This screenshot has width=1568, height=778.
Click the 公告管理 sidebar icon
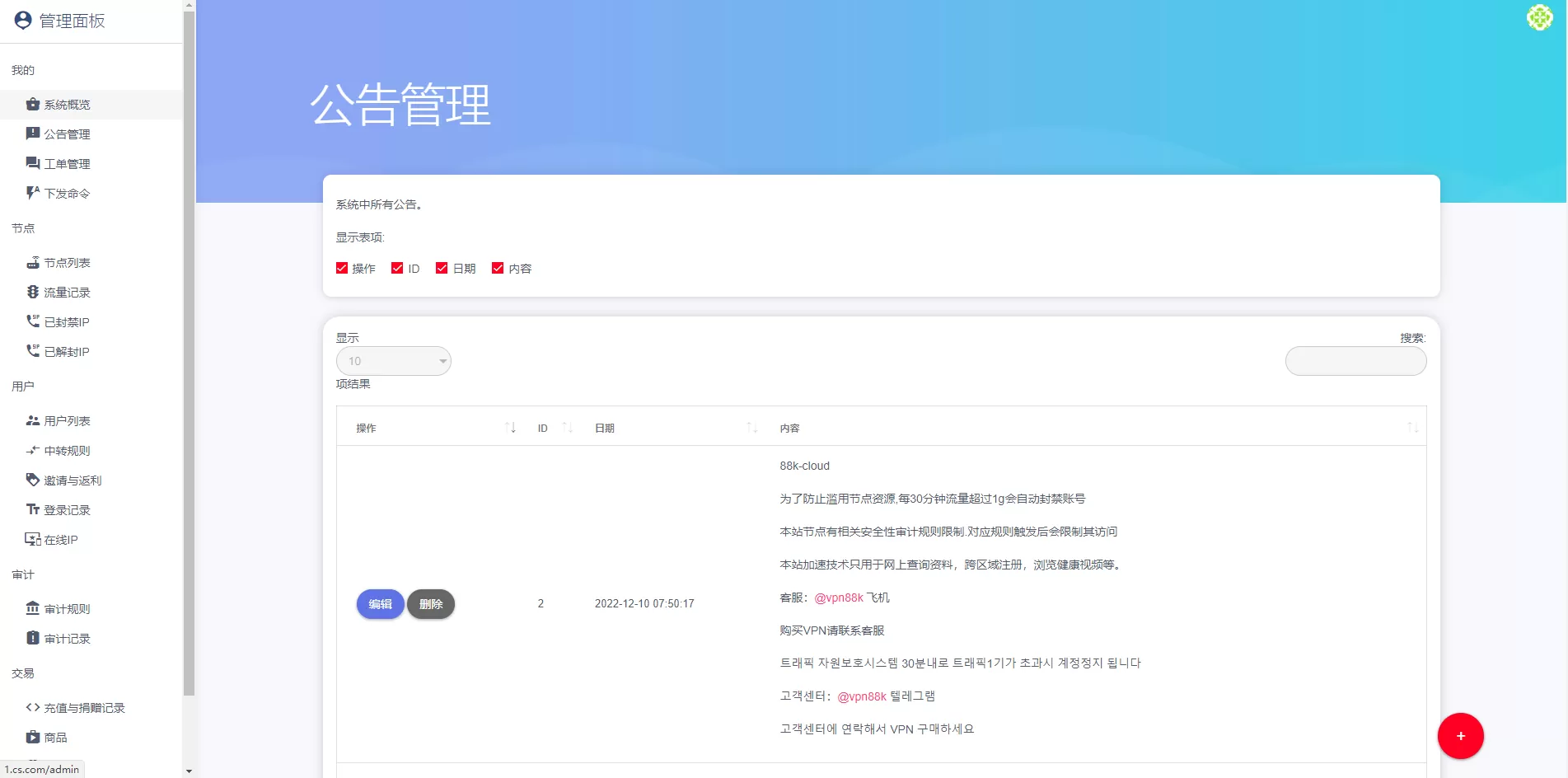point(33,134)
